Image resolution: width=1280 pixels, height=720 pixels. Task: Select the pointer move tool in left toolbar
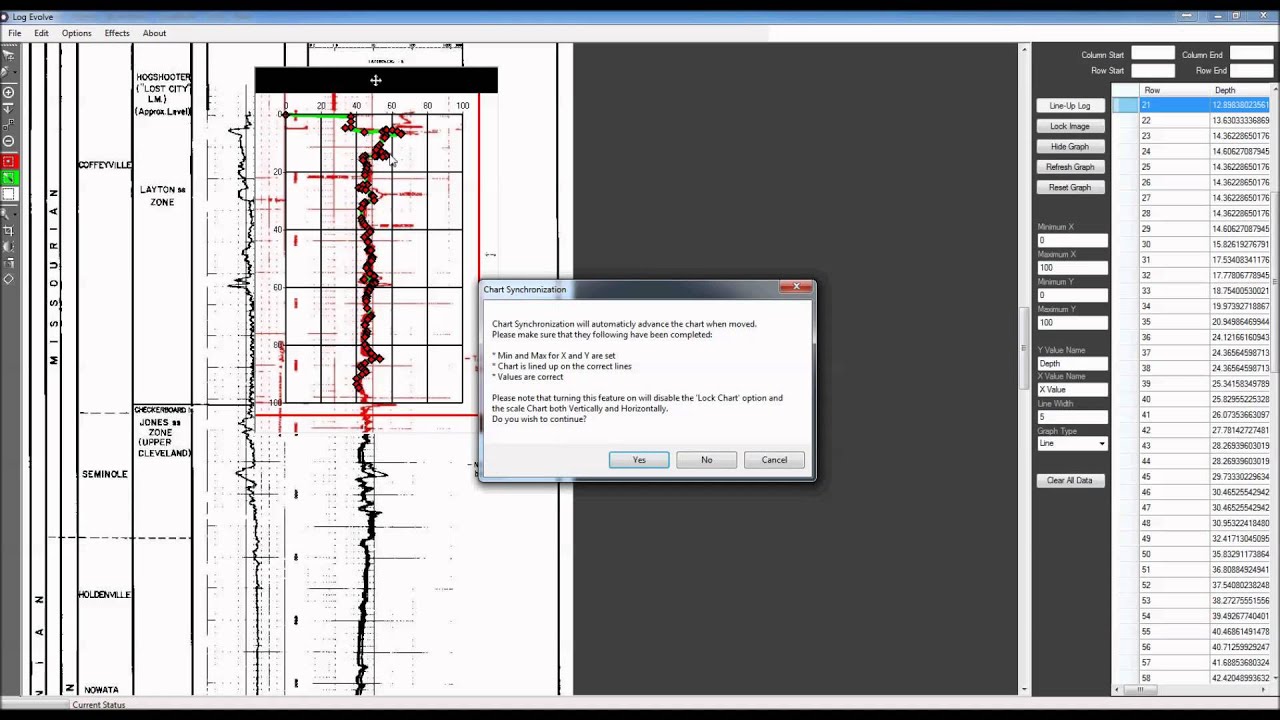pos(8,56)
